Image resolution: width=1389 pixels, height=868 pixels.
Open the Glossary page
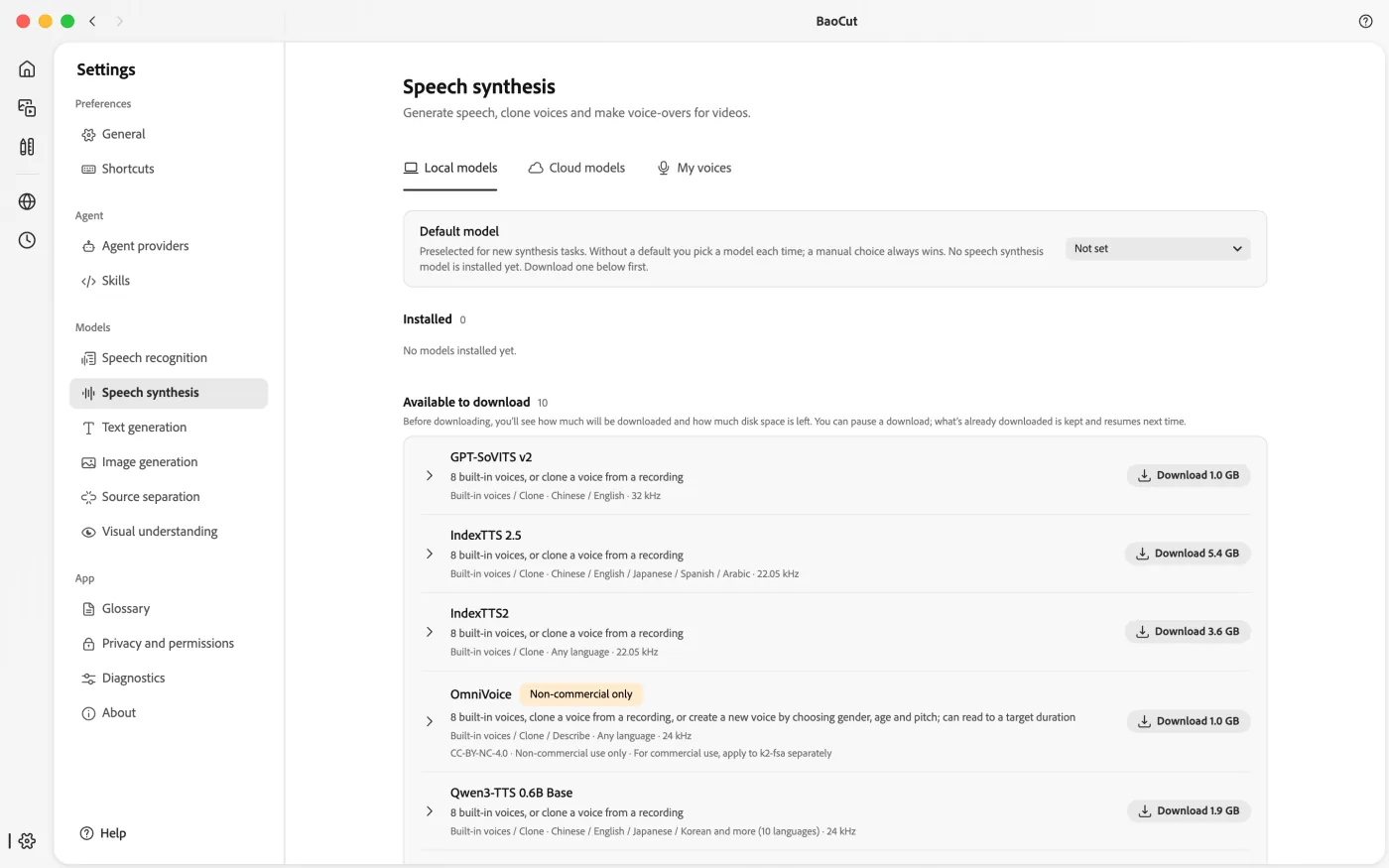[169, 609]
